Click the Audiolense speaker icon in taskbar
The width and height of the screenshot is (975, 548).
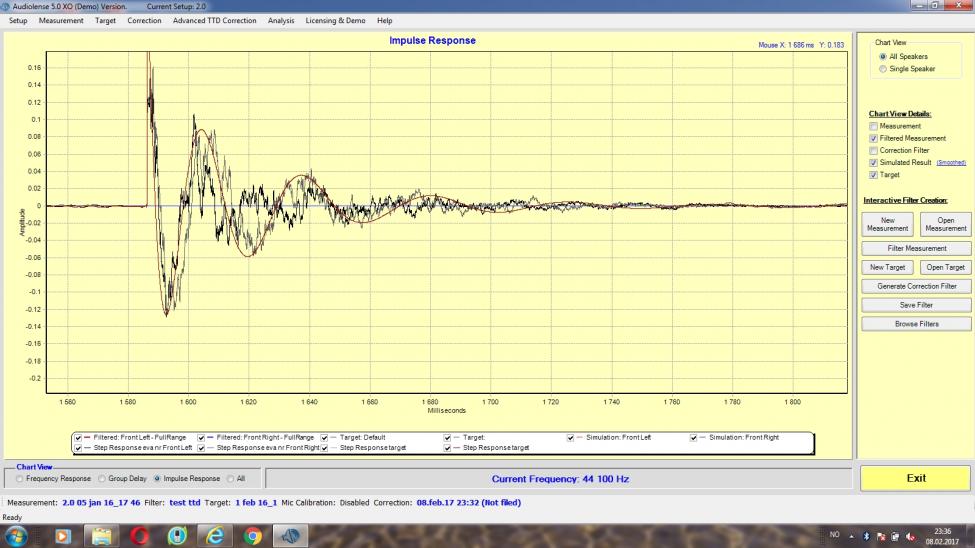pos(289,535)
